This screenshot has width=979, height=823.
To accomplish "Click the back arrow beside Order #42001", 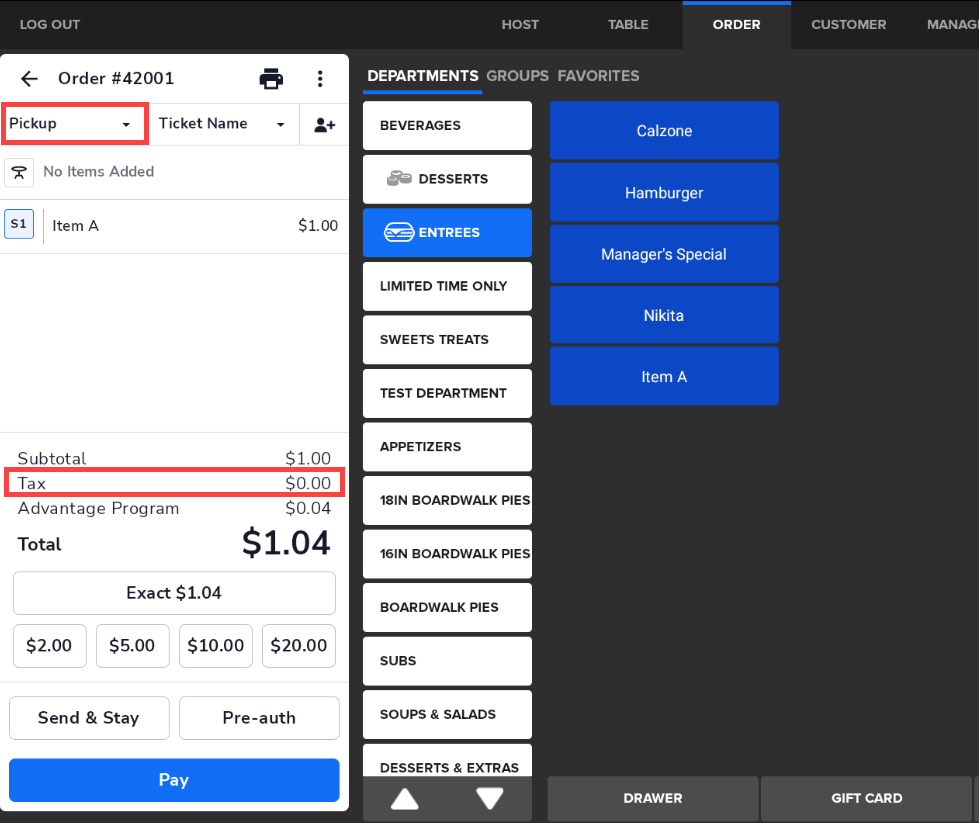I will 29,79.
